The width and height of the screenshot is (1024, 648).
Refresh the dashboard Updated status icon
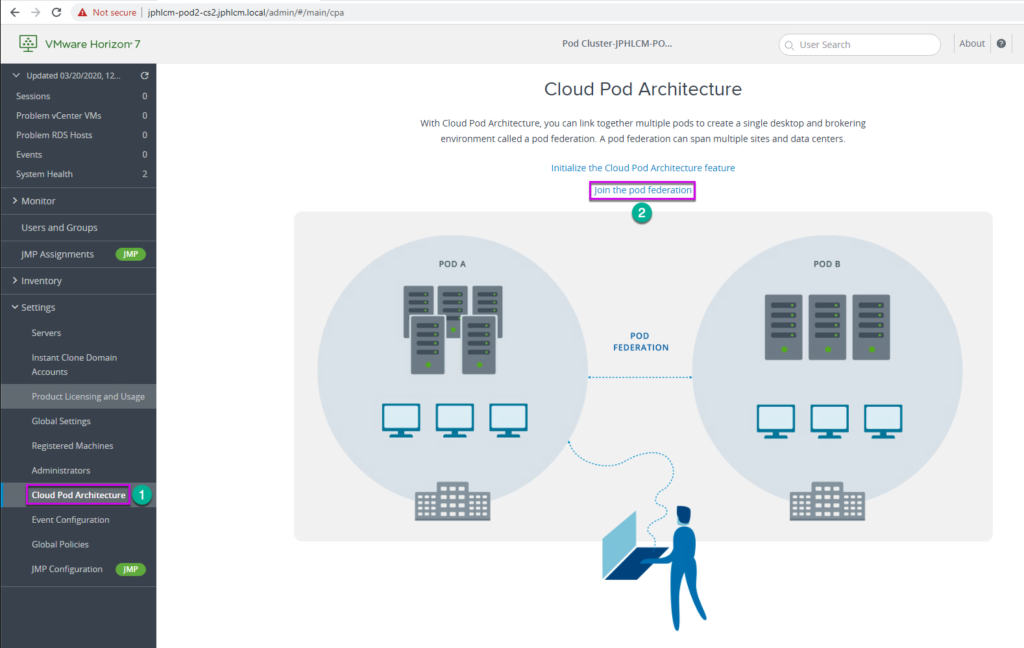coord(144,76)
